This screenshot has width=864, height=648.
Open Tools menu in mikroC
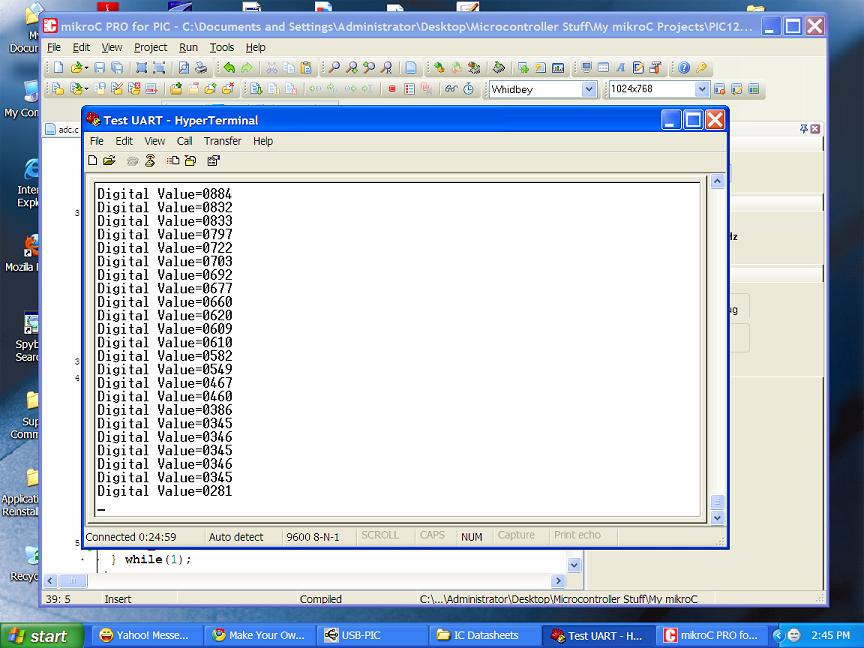pyautogui.click(x=222, y=47)
